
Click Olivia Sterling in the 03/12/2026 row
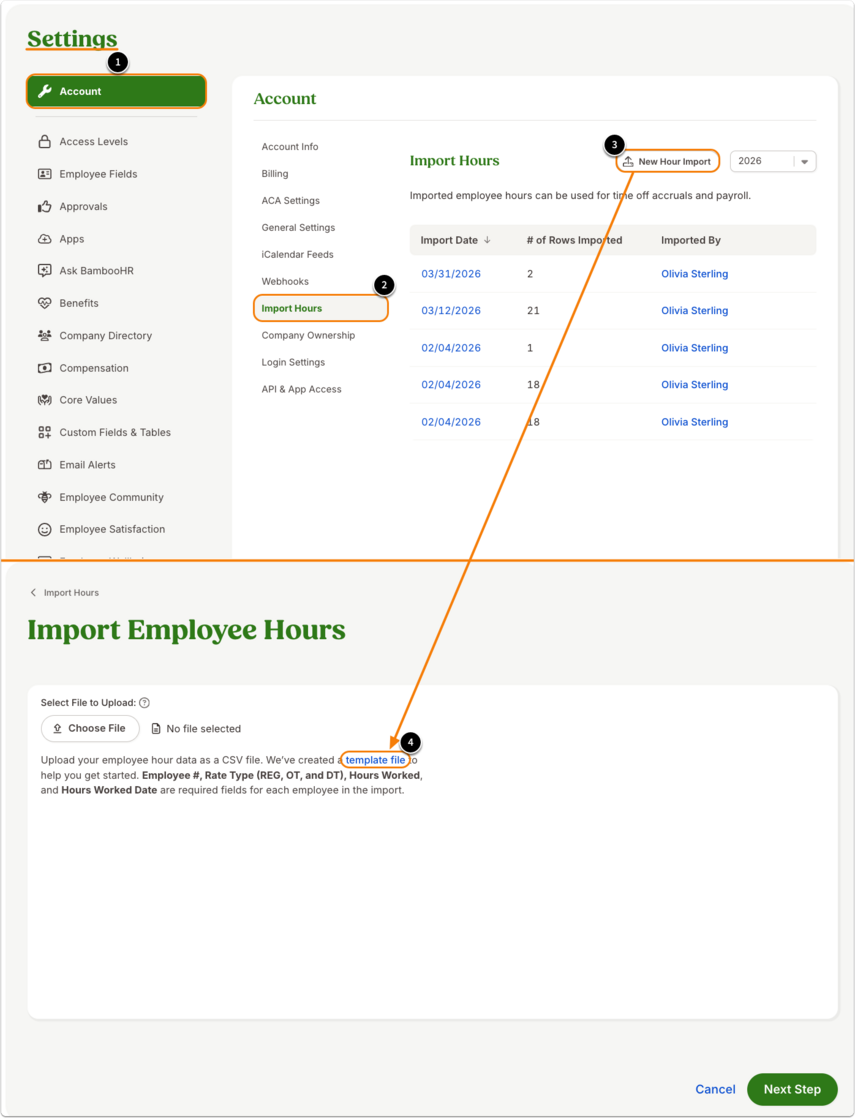pyautogui.click(x=695, y=311)
